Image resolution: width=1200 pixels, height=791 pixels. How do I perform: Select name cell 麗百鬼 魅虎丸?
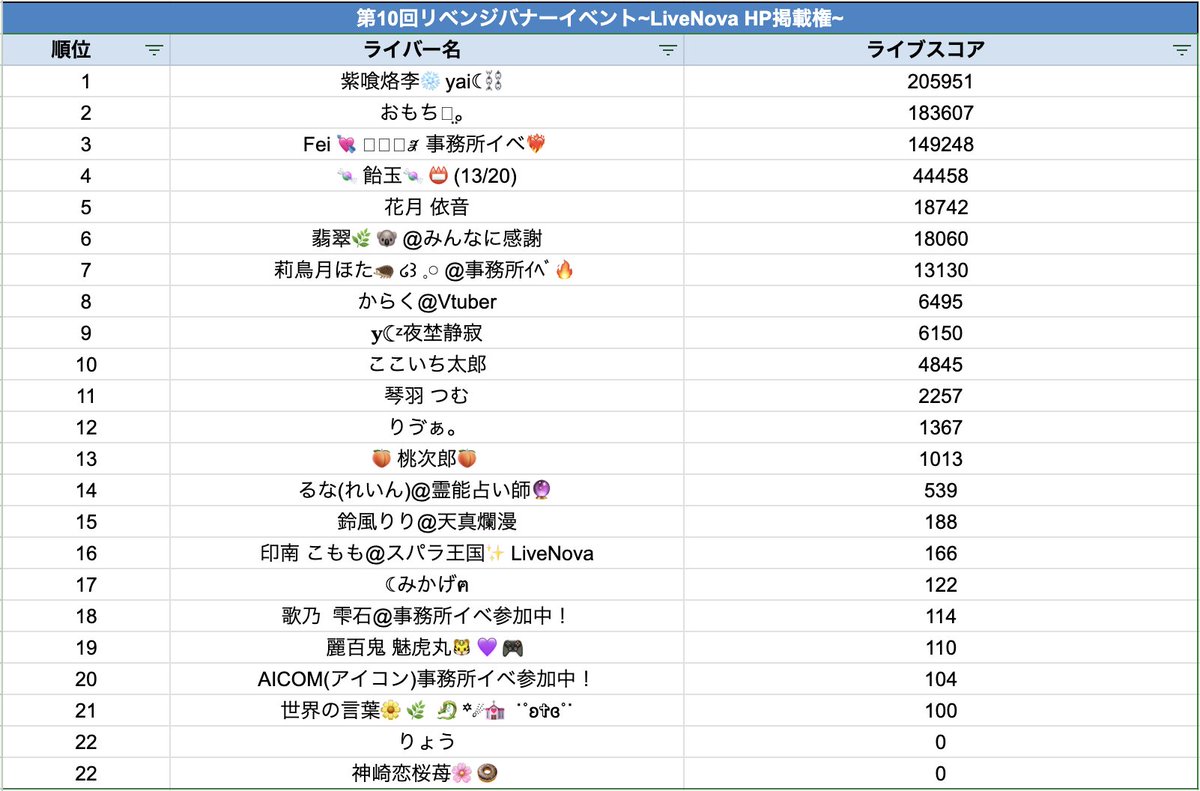click(427, 649)
